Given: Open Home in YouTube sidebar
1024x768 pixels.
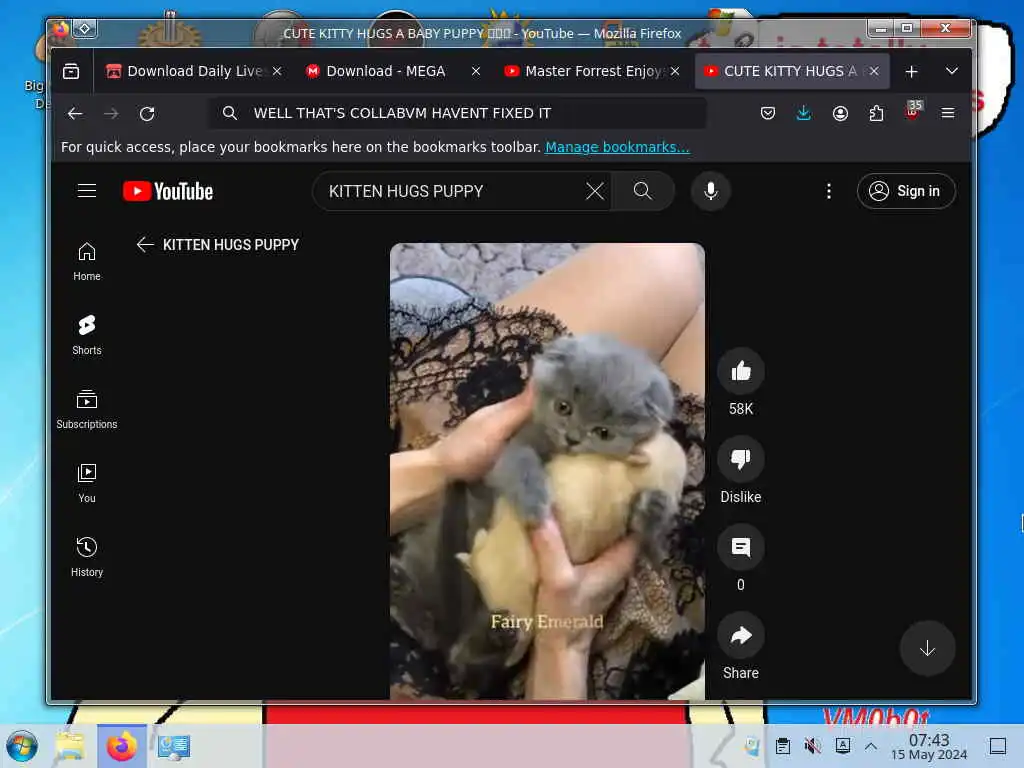Looking at the screenshot, I should 87,261.
